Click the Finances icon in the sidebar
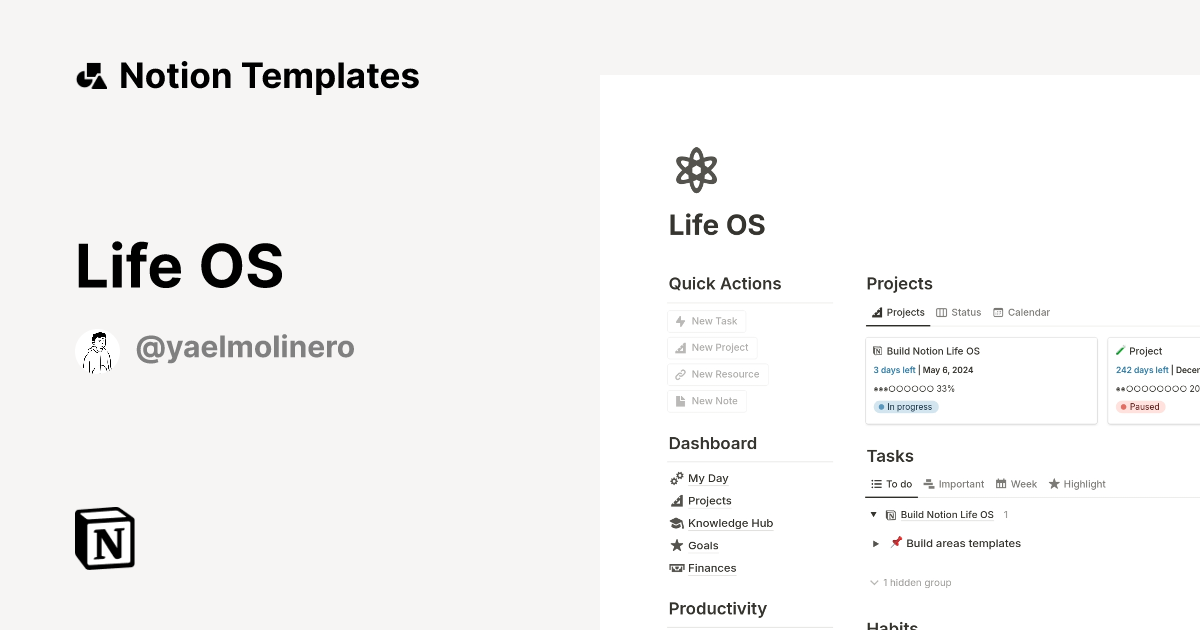1200x630 pixels. tap(677, 567)
